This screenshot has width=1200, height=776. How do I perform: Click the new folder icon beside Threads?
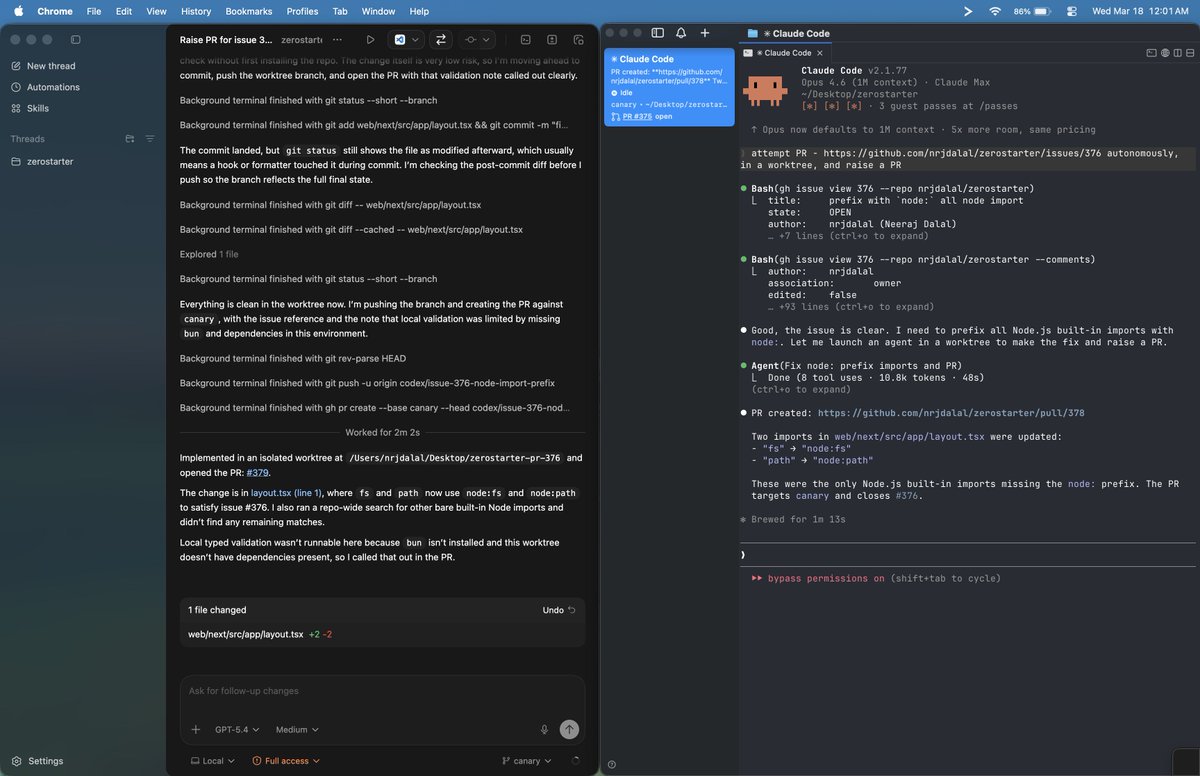[x=130, y=139]
